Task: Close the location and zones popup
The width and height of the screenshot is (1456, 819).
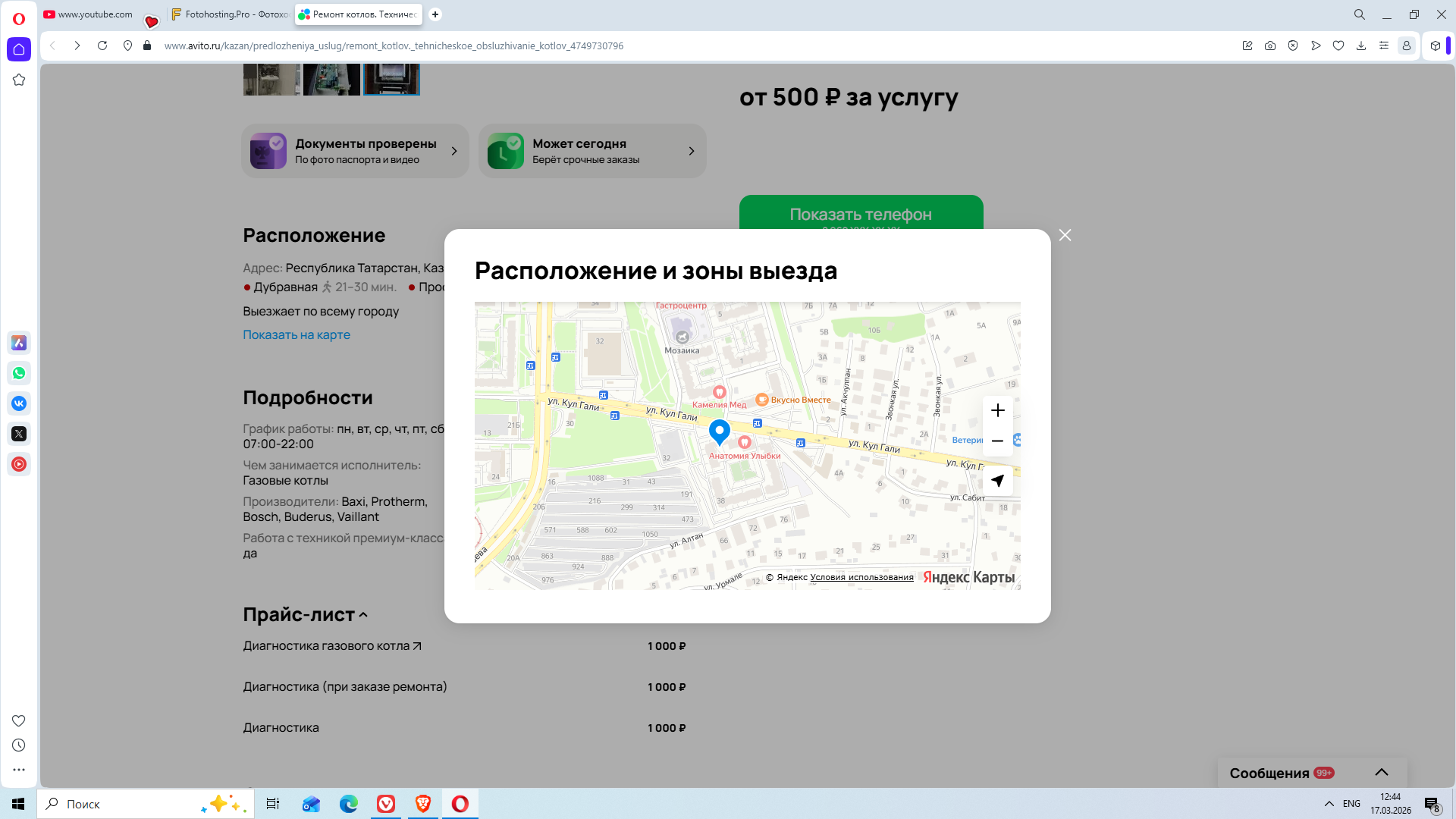Action: pyautogui.click(x=1065, y=236)
